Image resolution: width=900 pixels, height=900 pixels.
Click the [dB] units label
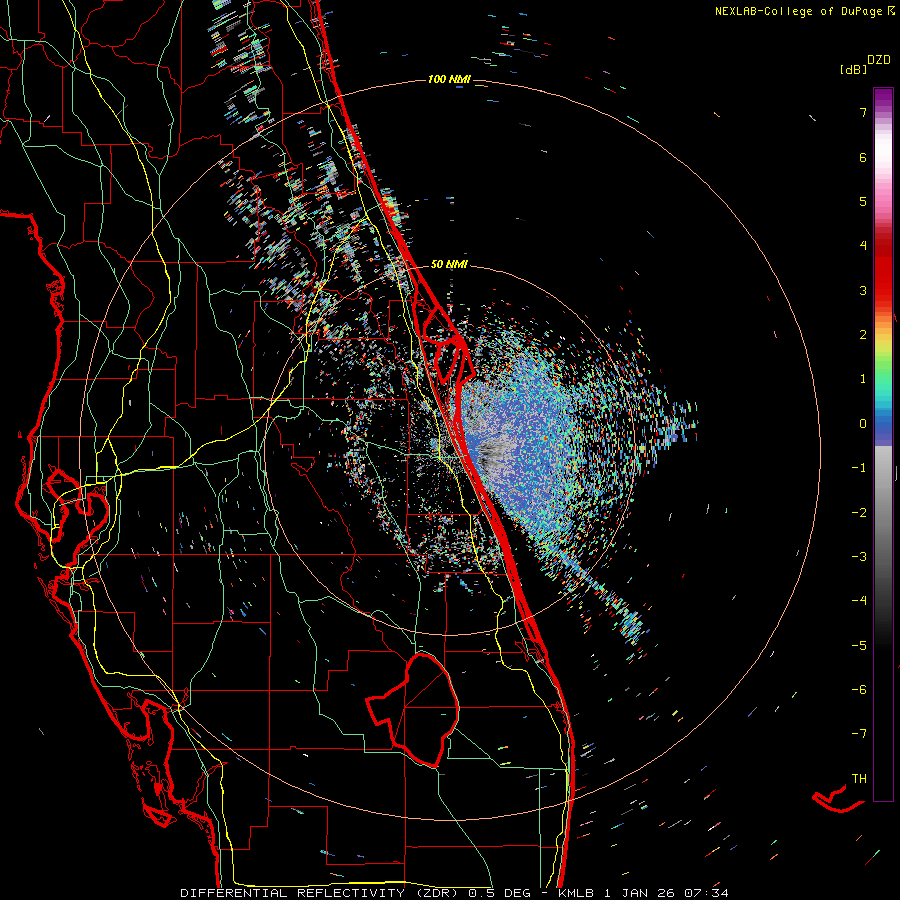coord(853,70)
